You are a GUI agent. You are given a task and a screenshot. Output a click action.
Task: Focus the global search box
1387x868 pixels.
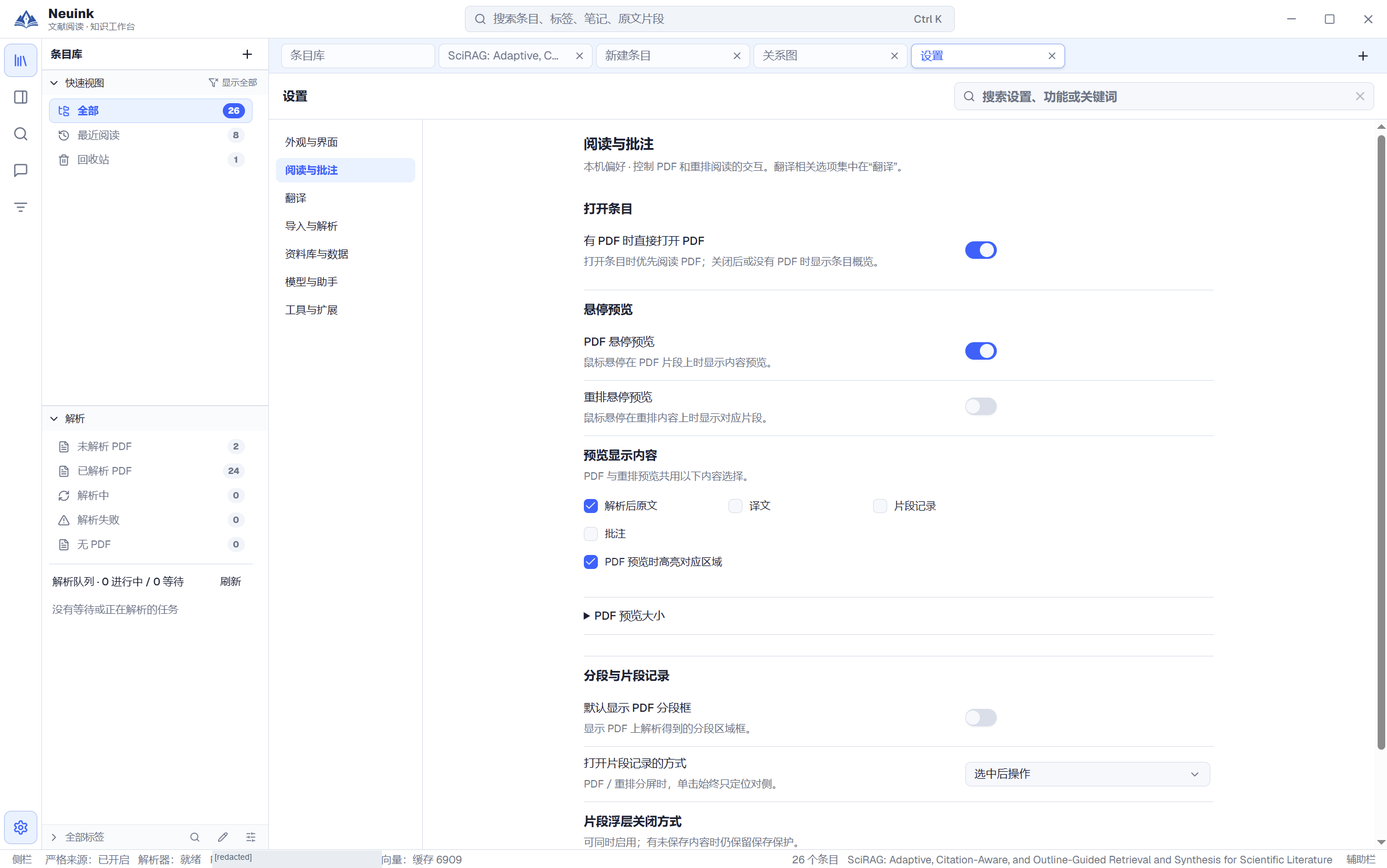tap(709, 19)
